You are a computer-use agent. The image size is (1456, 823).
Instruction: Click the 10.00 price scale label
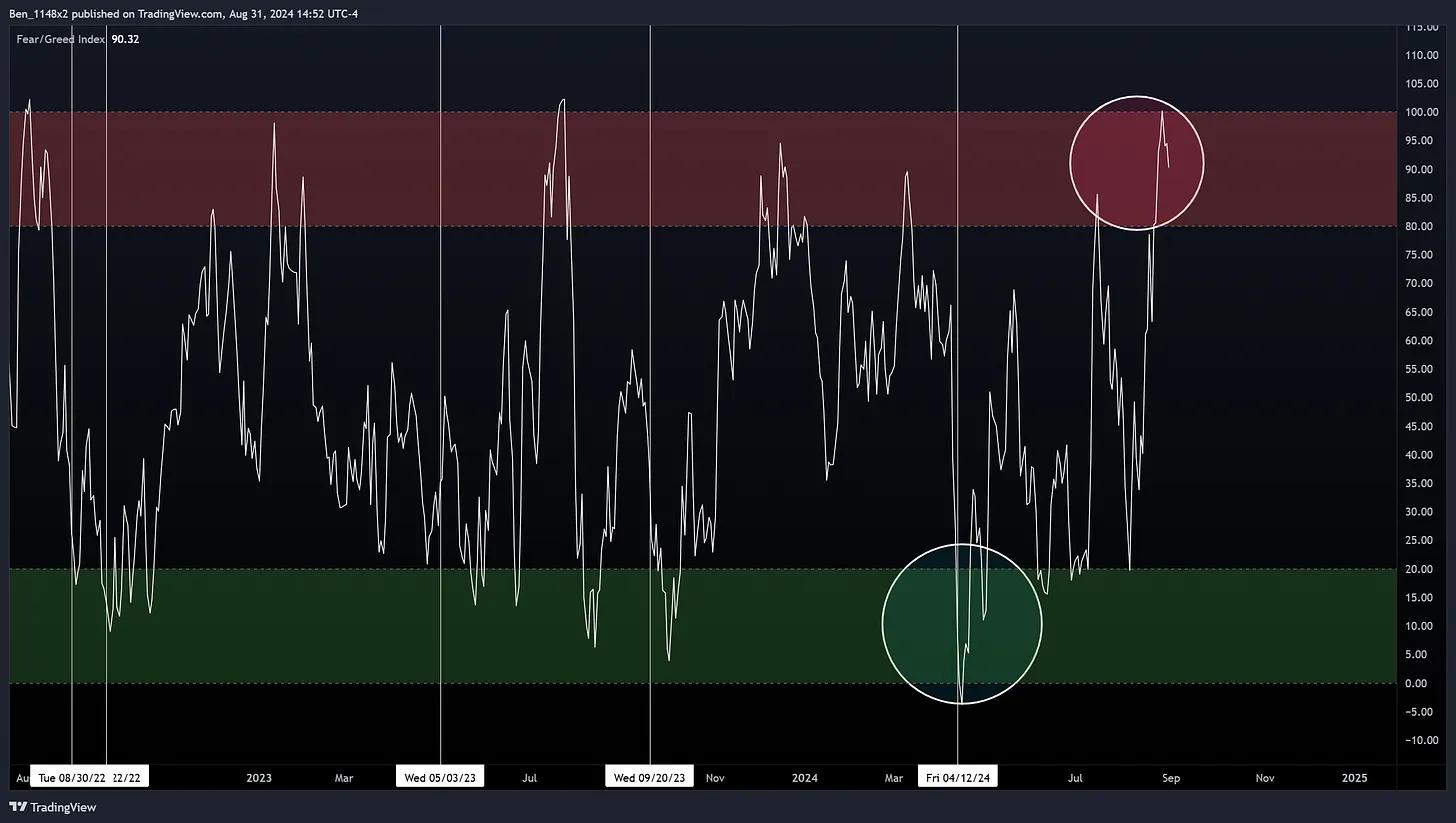[1421, 626]
